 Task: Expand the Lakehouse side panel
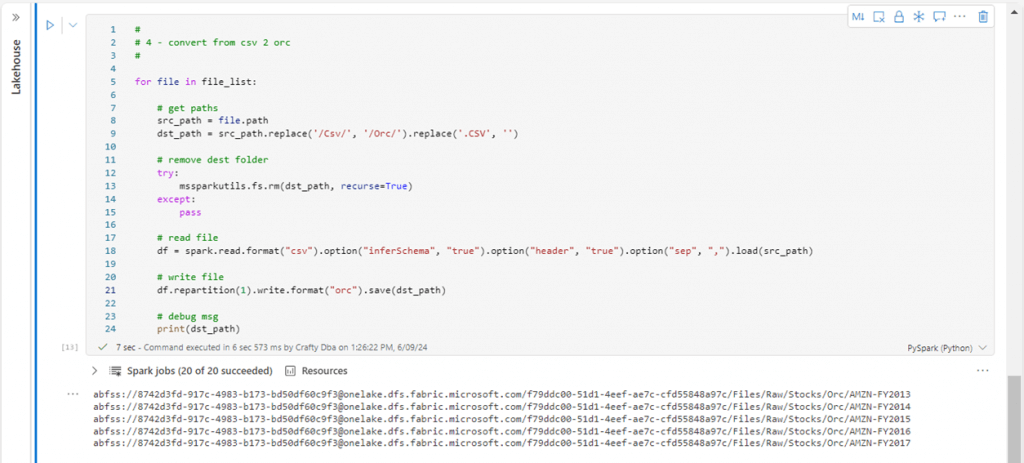point(16,17)
